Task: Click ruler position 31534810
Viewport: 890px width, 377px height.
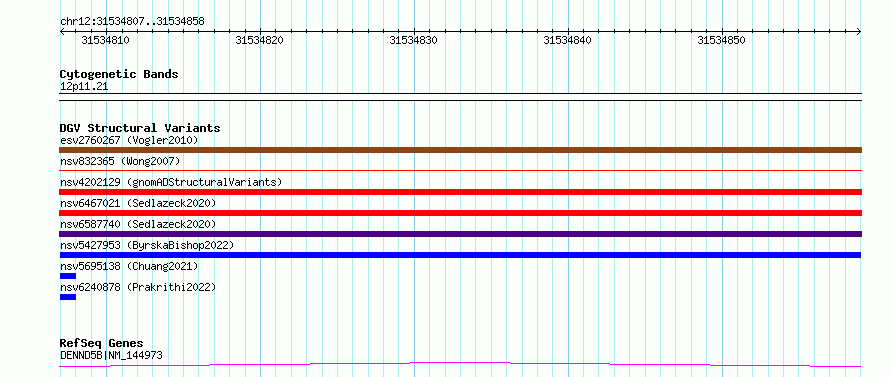Action: pyautogui.click(x=106, y=40)
